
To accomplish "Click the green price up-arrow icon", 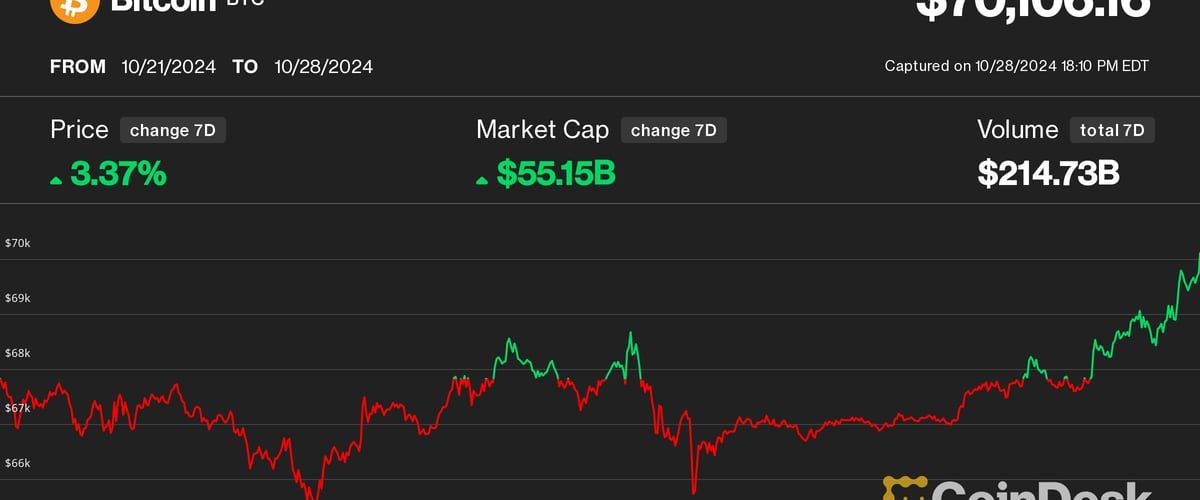I will click(56, 180).
